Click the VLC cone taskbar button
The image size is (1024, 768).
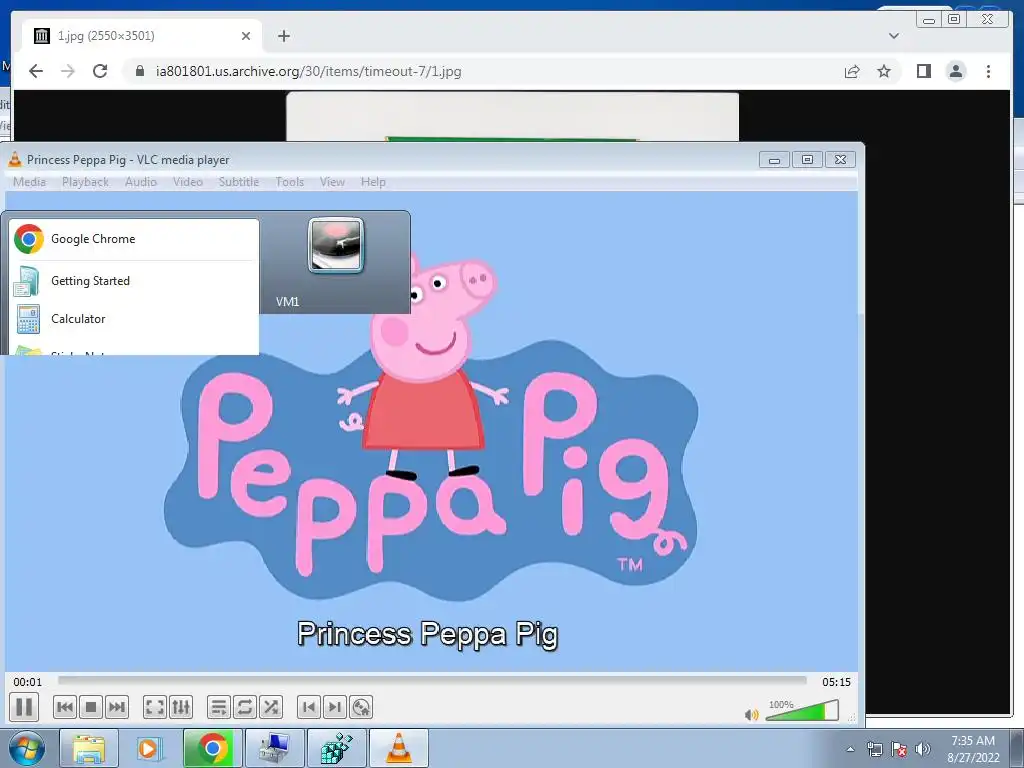398,748
